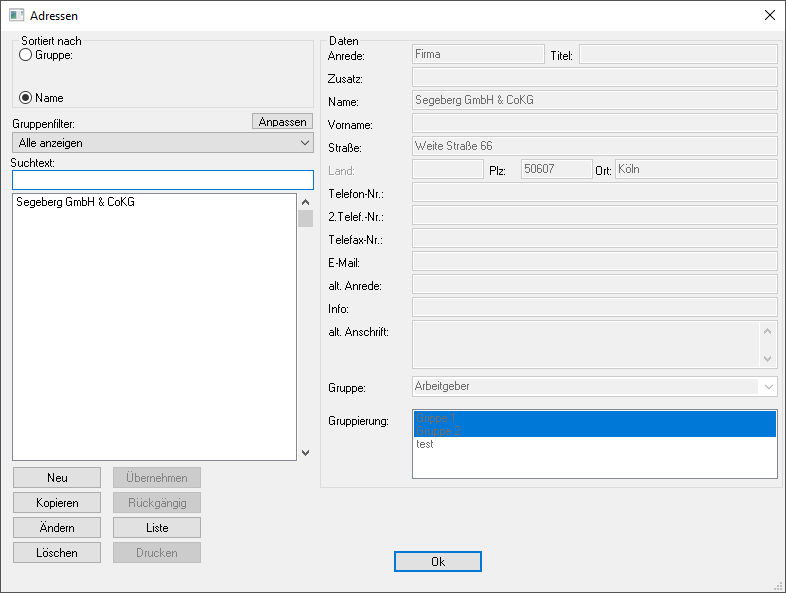This screenshot has height=593, width=786.
Task: Click the alt. Anrede input field
Action: [x=595, y=285]
